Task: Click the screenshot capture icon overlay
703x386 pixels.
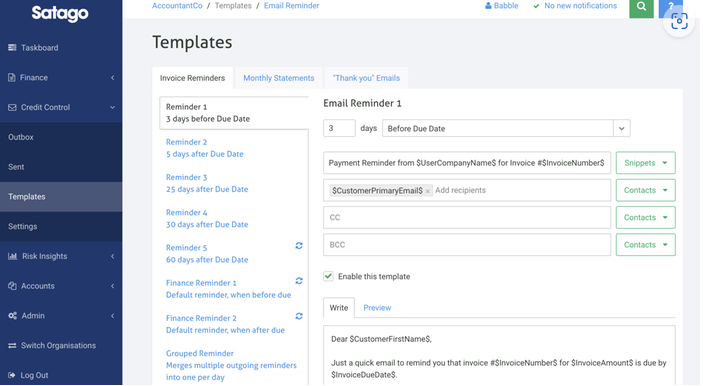Action: pos(679,21)
